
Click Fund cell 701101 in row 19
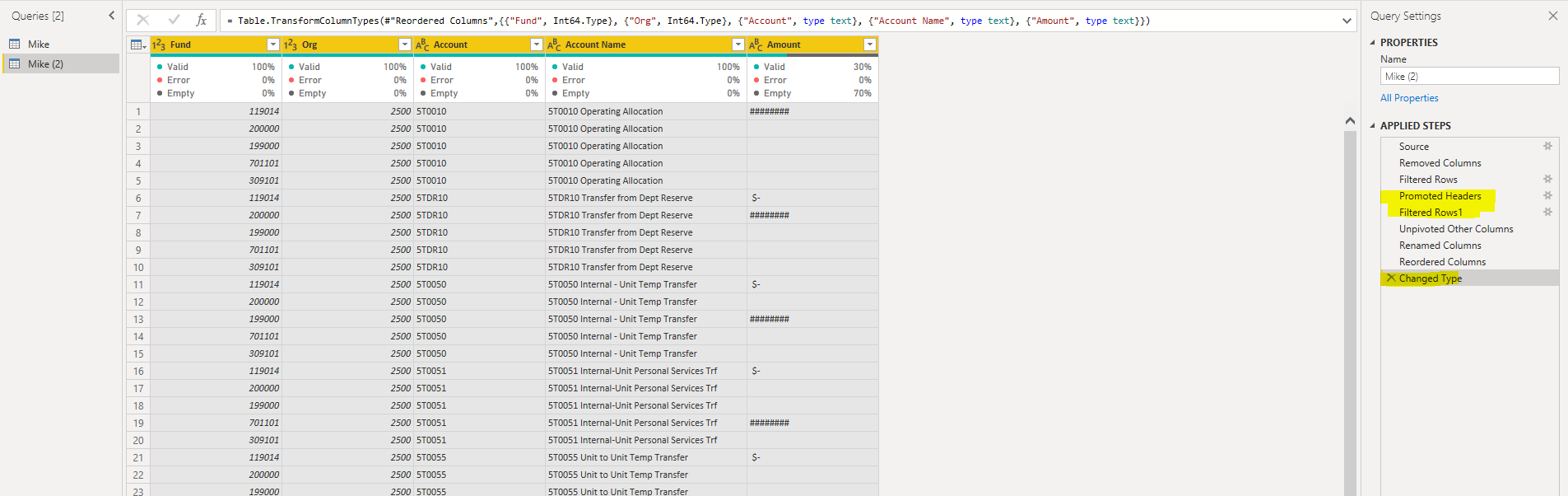tap(216, 423)
